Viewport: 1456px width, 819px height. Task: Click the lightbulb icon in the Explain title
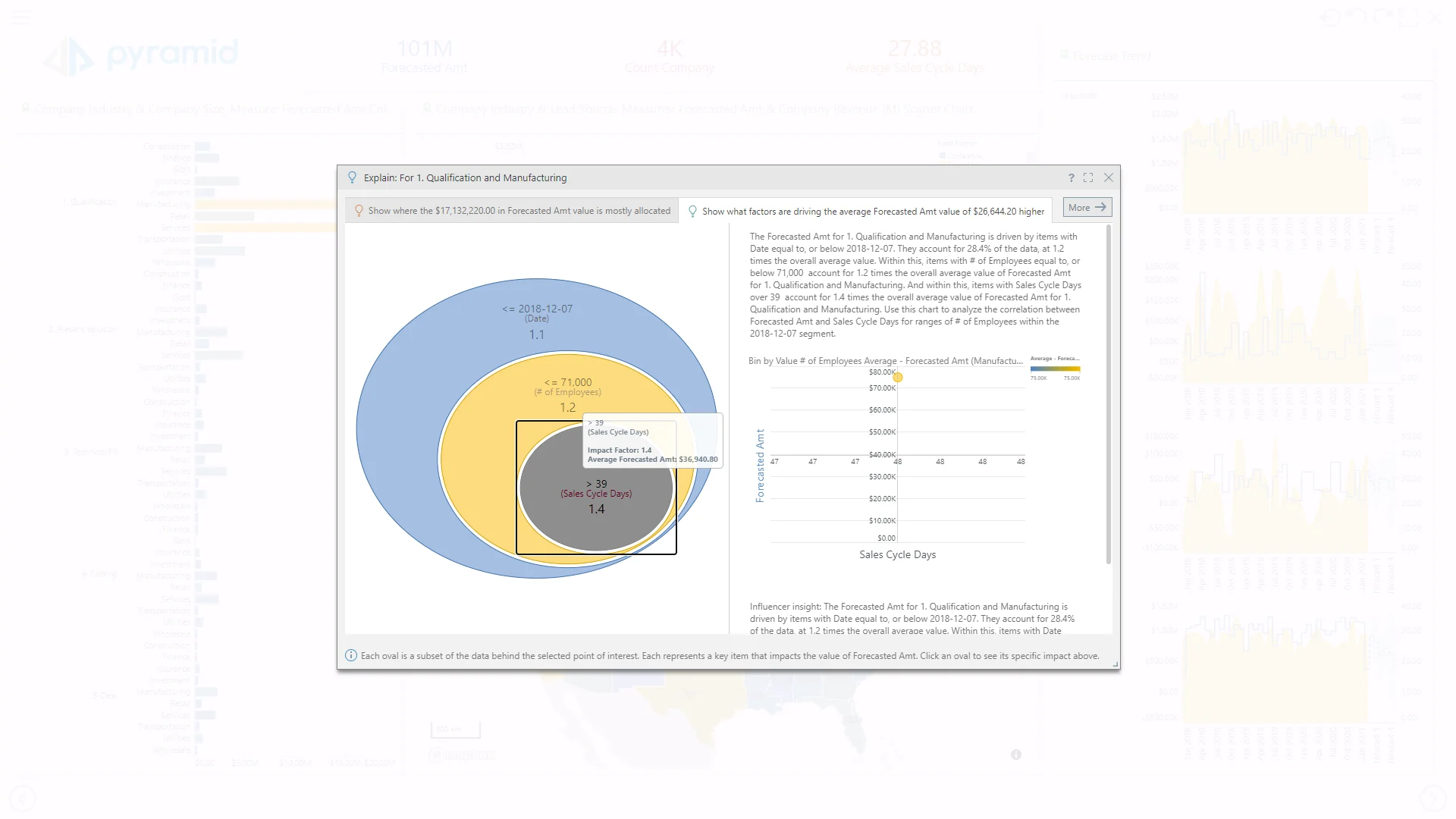[352, 177]
